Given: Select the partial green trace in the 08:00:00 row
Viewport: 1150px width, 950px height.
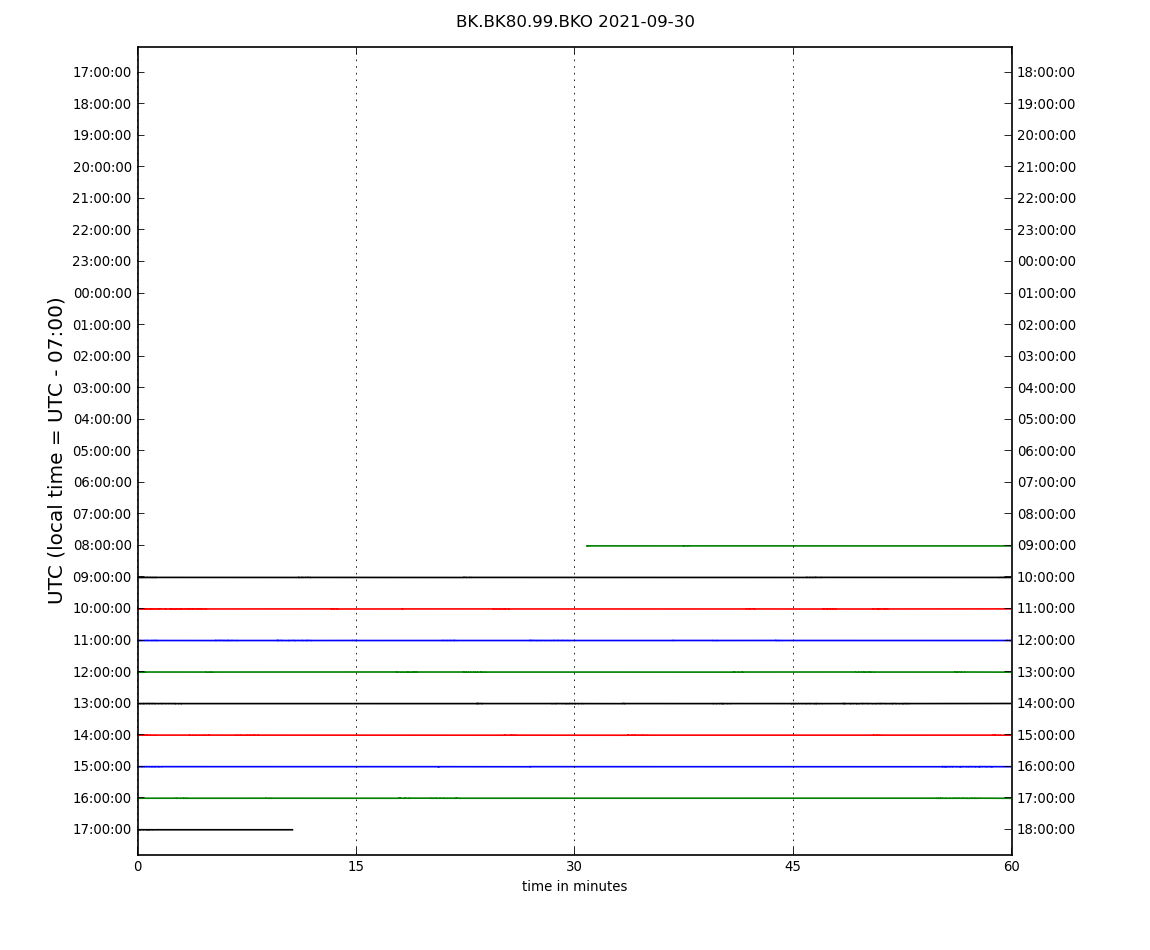Looking at the screenshot, I should pos(799,546).
